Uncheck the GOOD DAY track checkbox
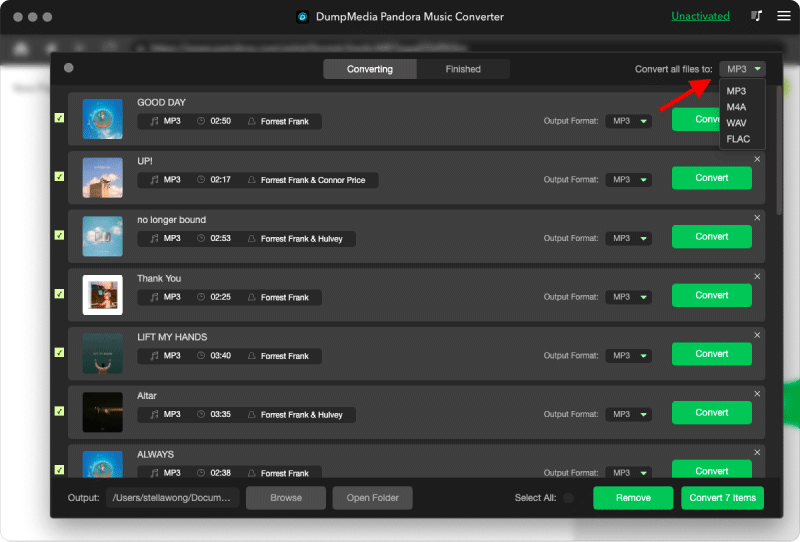Image resolution: width=800 pixels, height=542 pixels. (60, 118)
